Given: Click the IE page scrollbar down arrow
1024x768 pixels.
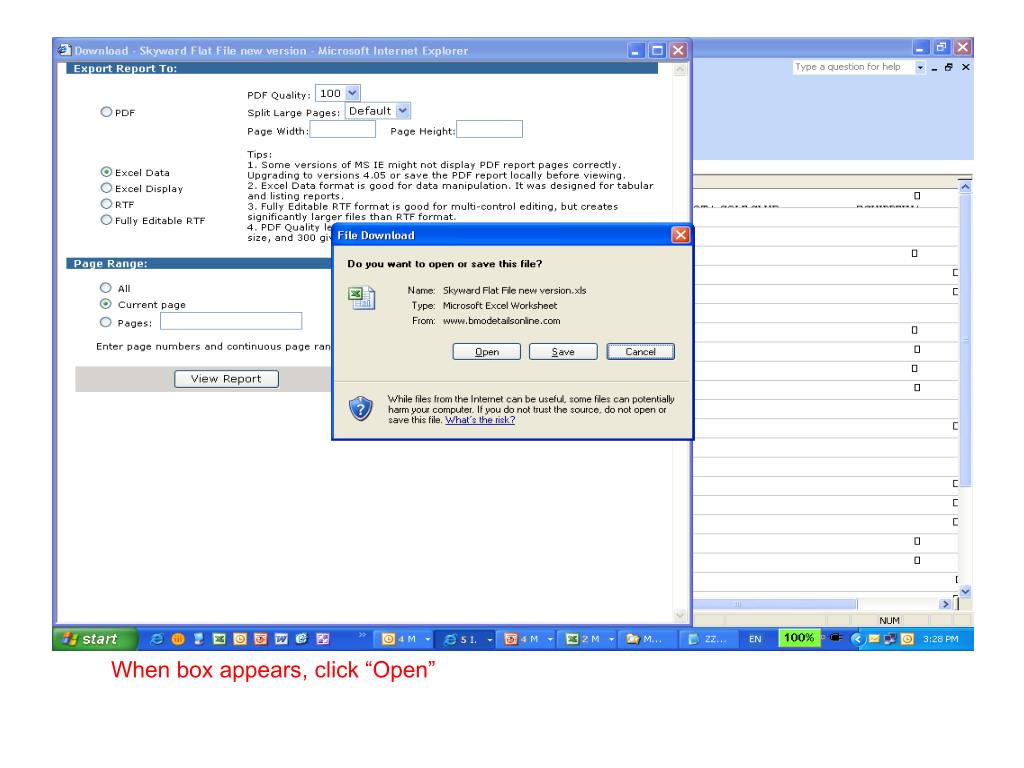Looking at the screenshot, I should click(x=680, y=615).
